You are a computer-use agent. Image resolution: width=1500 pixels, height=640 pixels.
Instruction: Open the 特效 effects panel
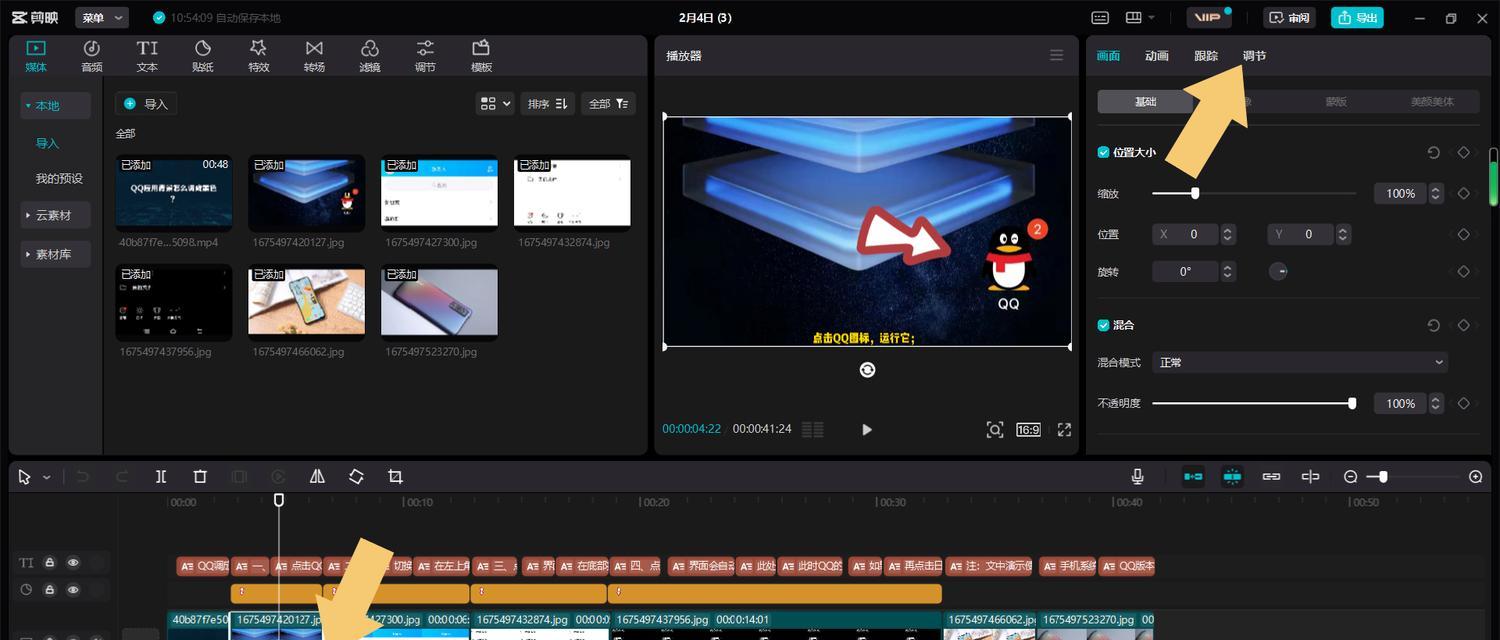pyautogui.click(x=259, y=56)
